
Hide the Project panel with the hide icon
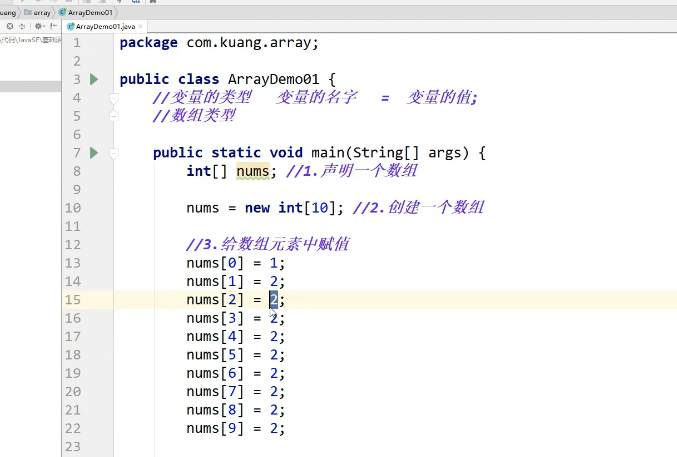pos(53,26)
